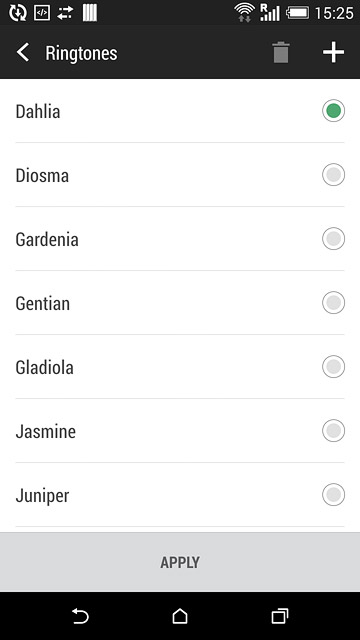Choose the Juniper ringtone label
The height and width of the screenshot is (640, 360).
tap(42, 496)
